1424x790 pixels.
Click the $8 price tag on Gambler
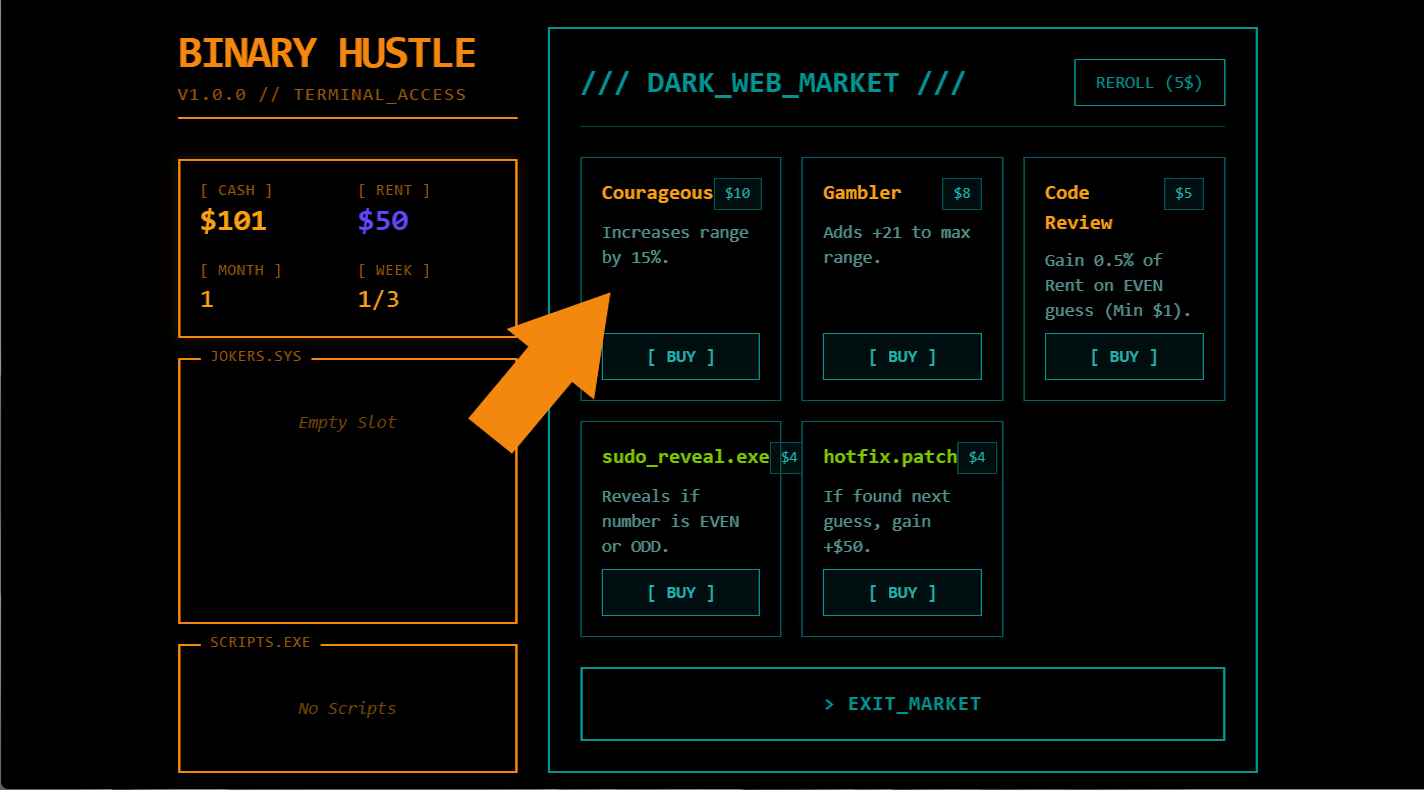tap(961, 194)
